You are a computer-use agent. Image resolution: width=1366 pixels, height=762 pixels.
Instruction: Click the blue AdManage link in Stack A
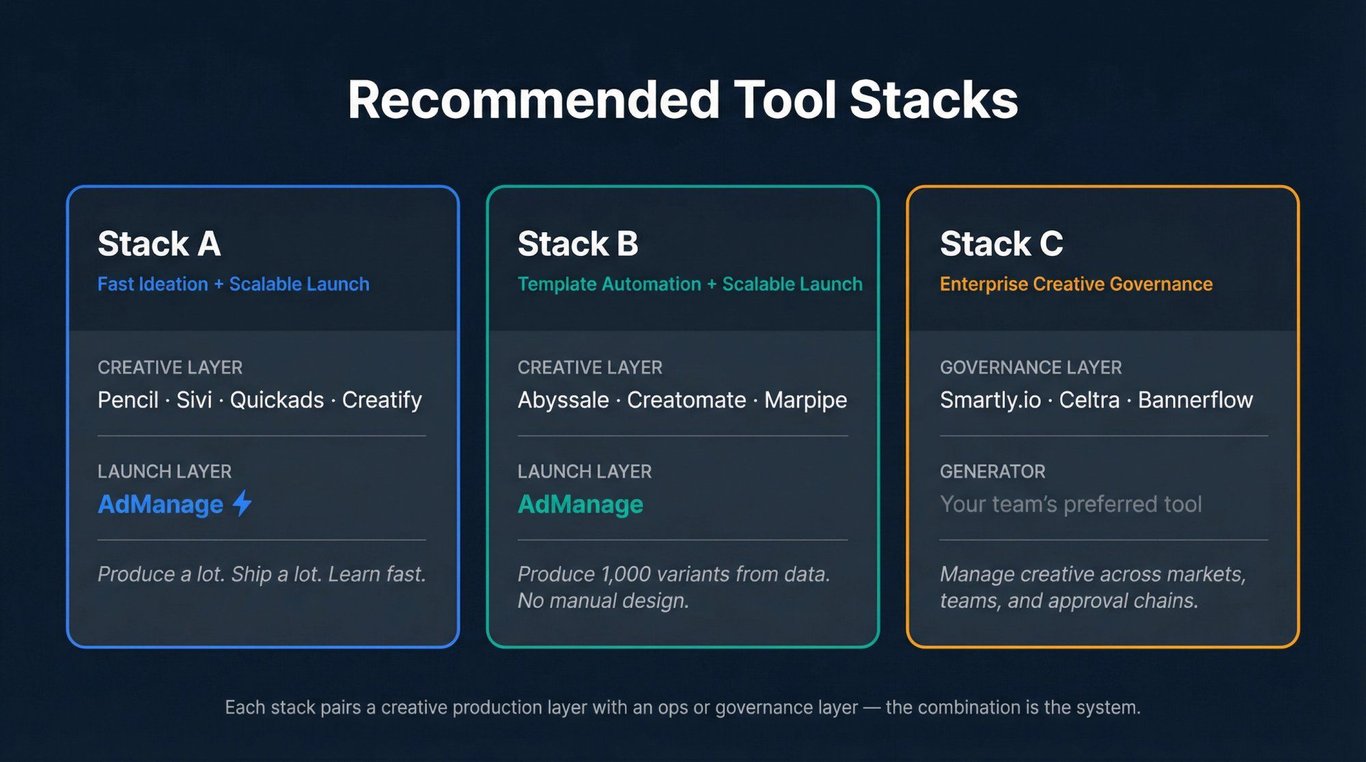pos(160,504)
